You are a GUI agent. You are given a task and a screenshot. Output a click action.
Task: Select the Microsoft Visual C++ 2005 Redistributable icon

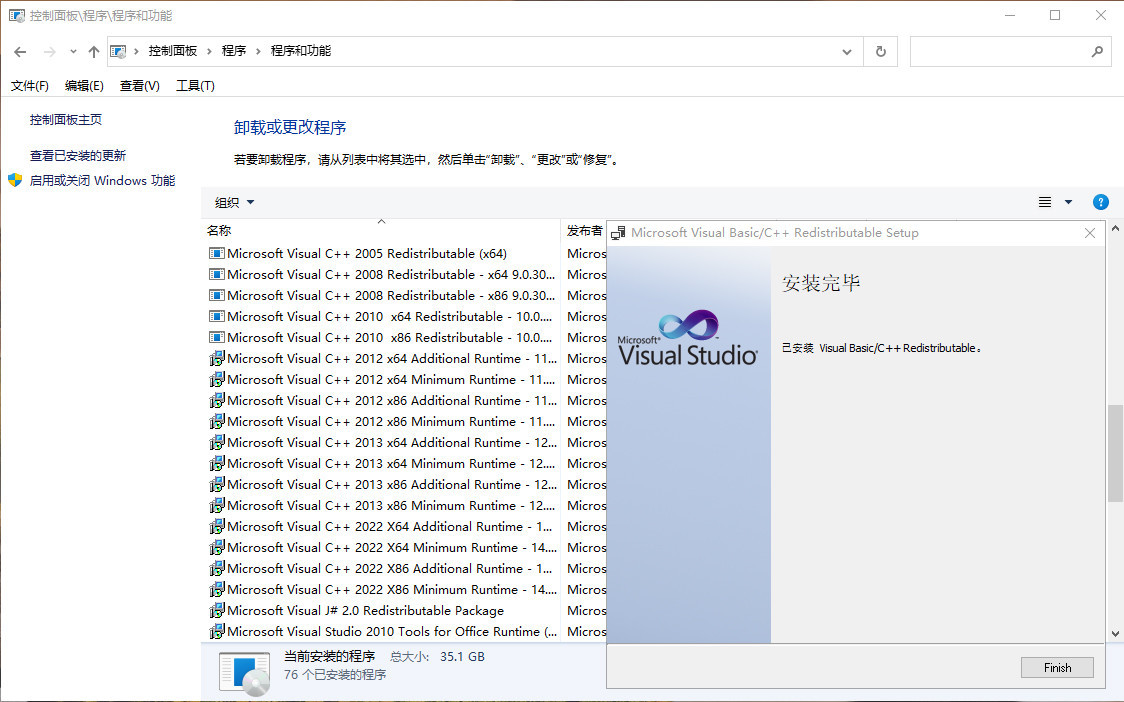[216, 253]
